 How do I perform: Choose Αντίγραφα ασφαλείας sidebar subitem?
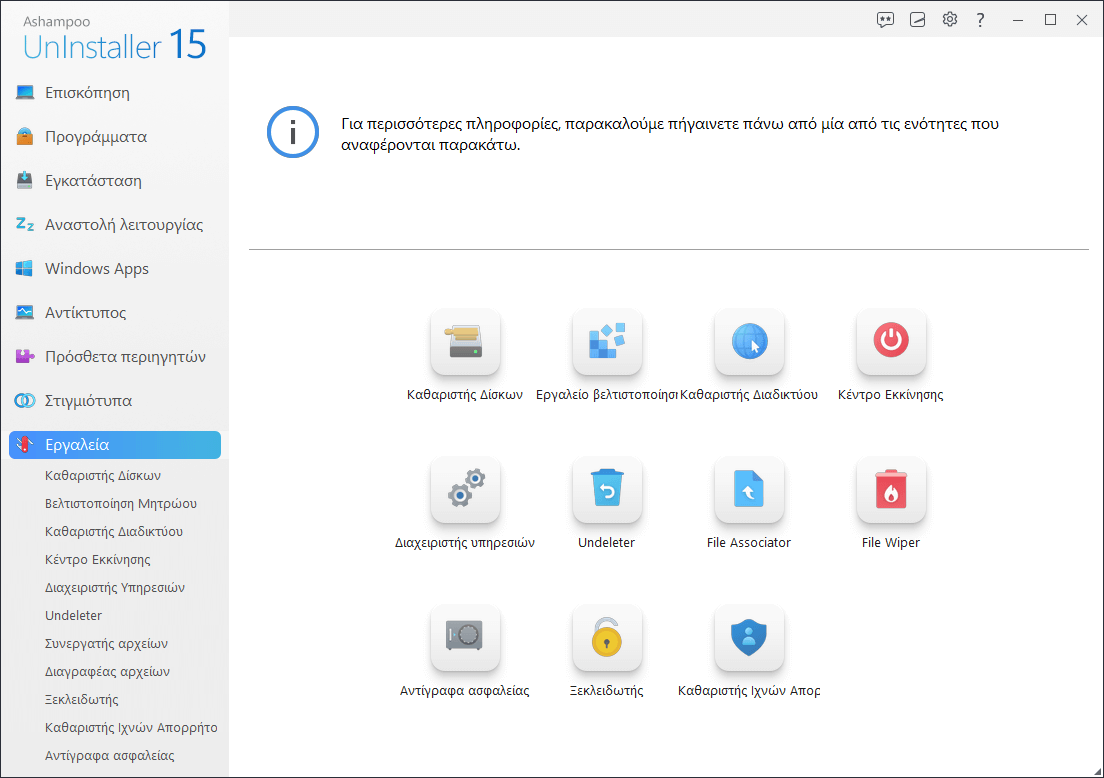point(109,755)
